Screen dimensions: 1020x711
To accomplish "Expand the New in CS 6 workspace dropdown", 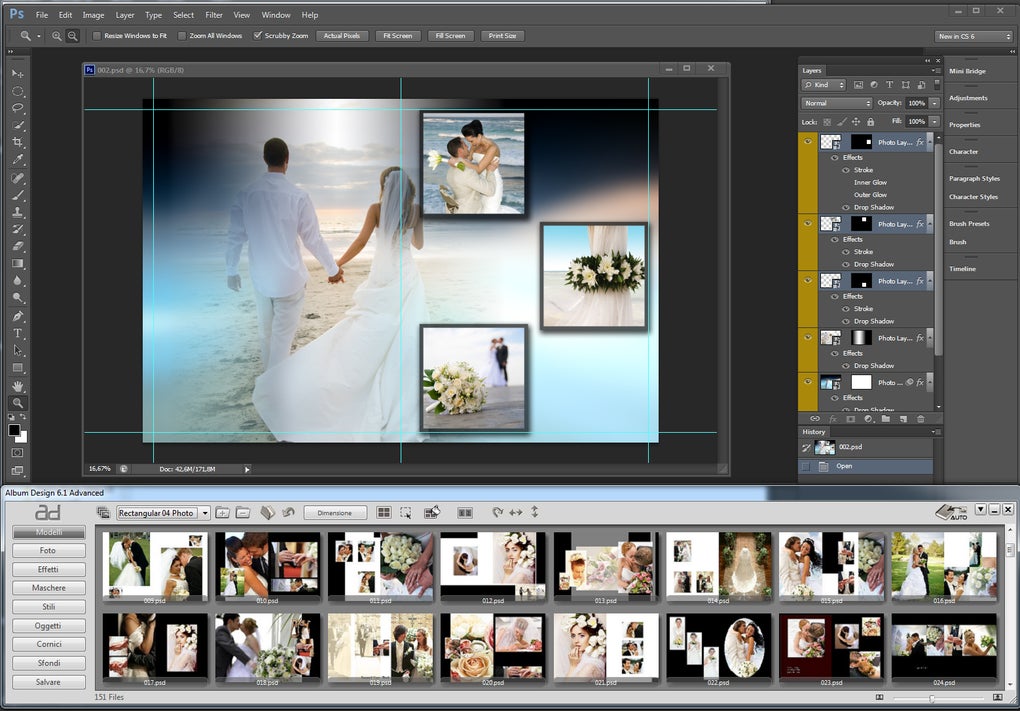I will (974, 36).
